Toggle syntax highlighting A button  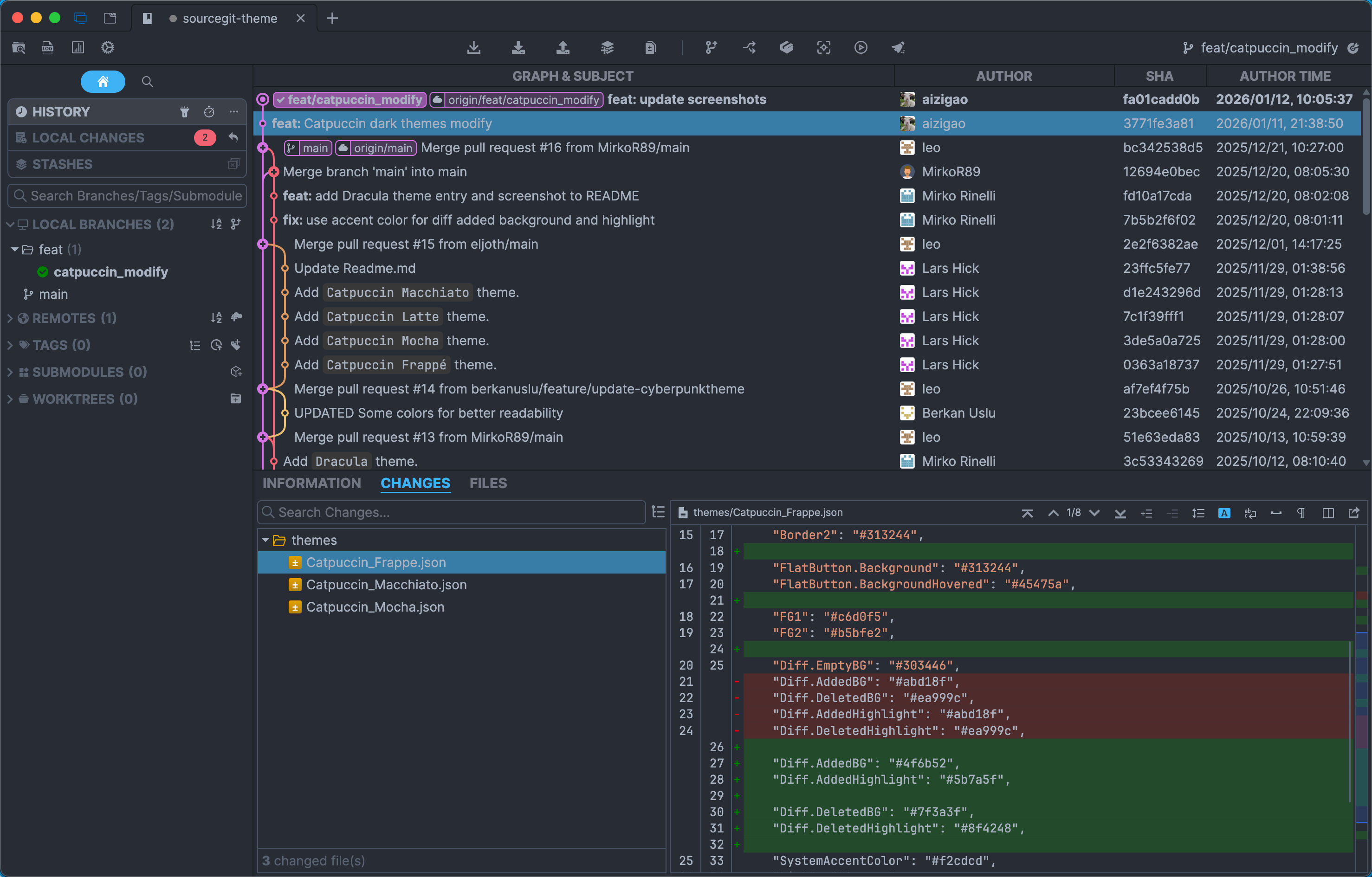(1223, 513)
